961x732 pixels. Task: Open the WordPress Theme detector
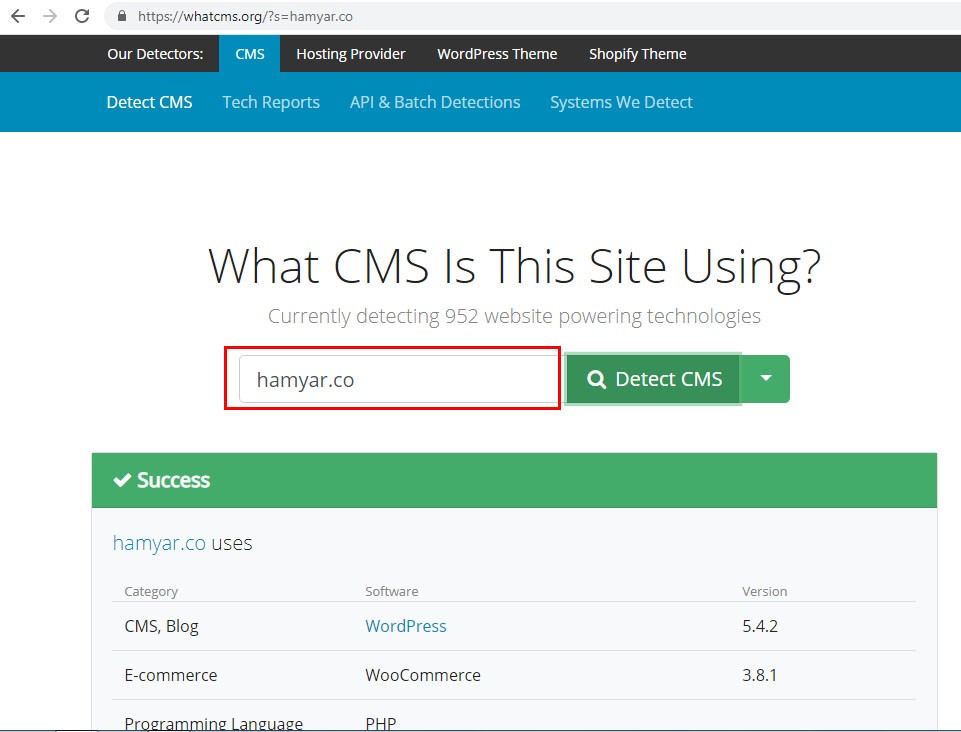(x=497, y=54)
